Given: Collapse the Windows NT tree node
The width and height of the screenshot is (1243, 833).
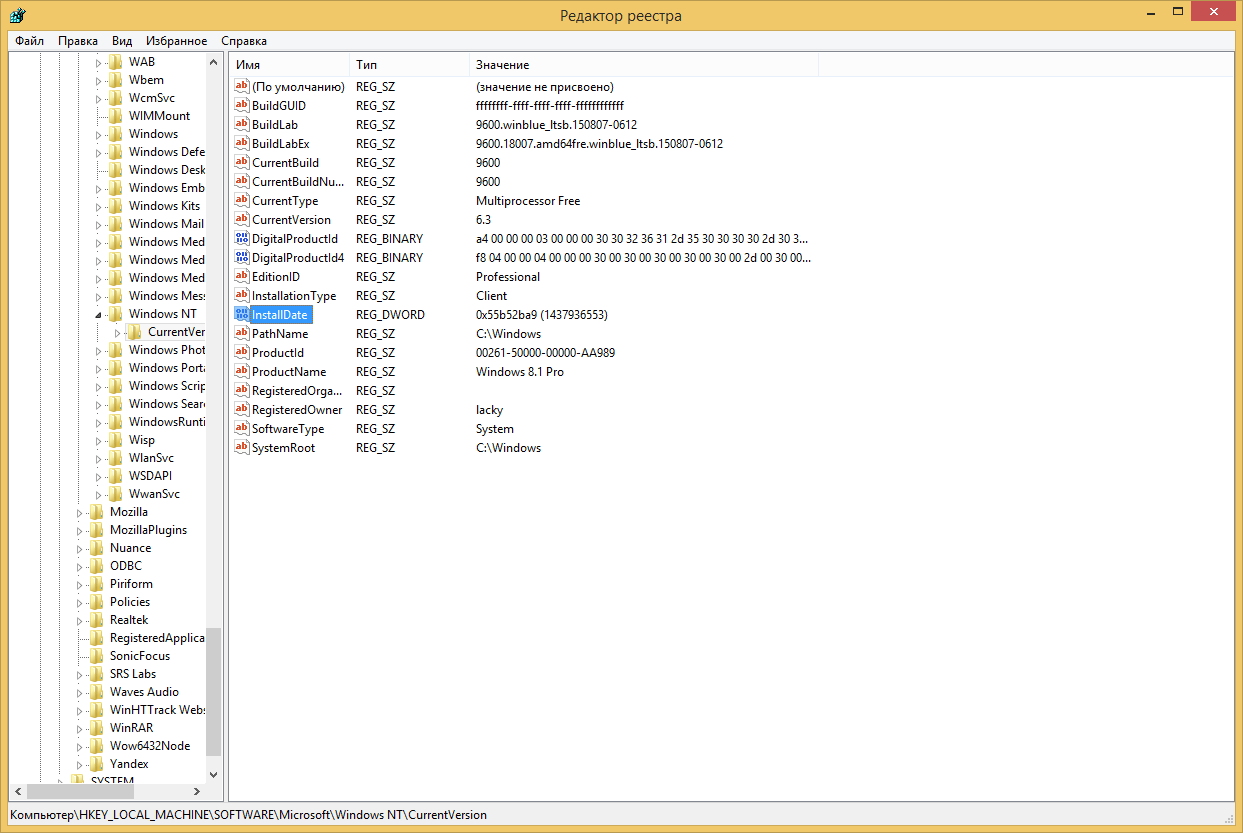Looking at the screenshot, I should click(x=99, y=314).
